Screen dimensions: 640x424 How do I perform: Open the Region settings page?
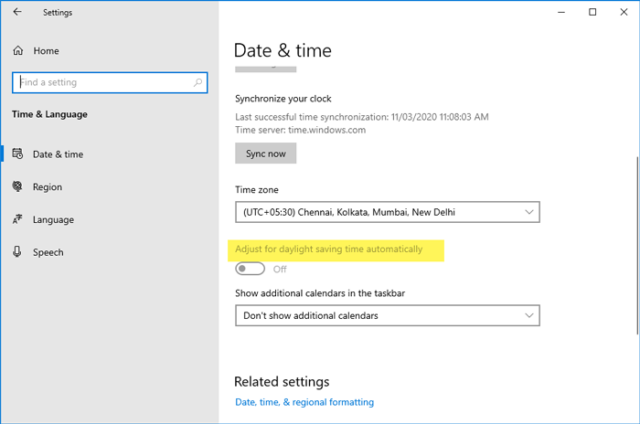47,187
